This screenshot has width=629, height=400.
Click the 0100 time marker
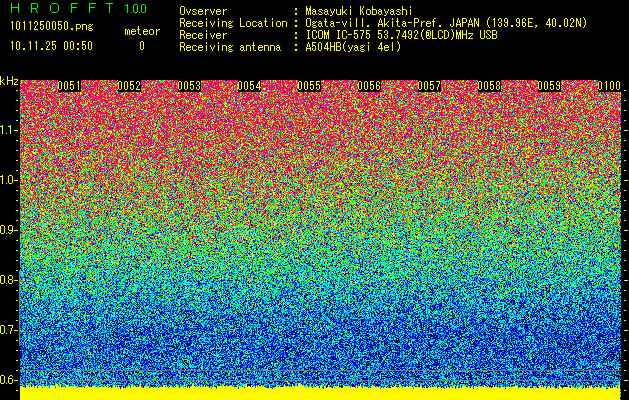point(609,86)
